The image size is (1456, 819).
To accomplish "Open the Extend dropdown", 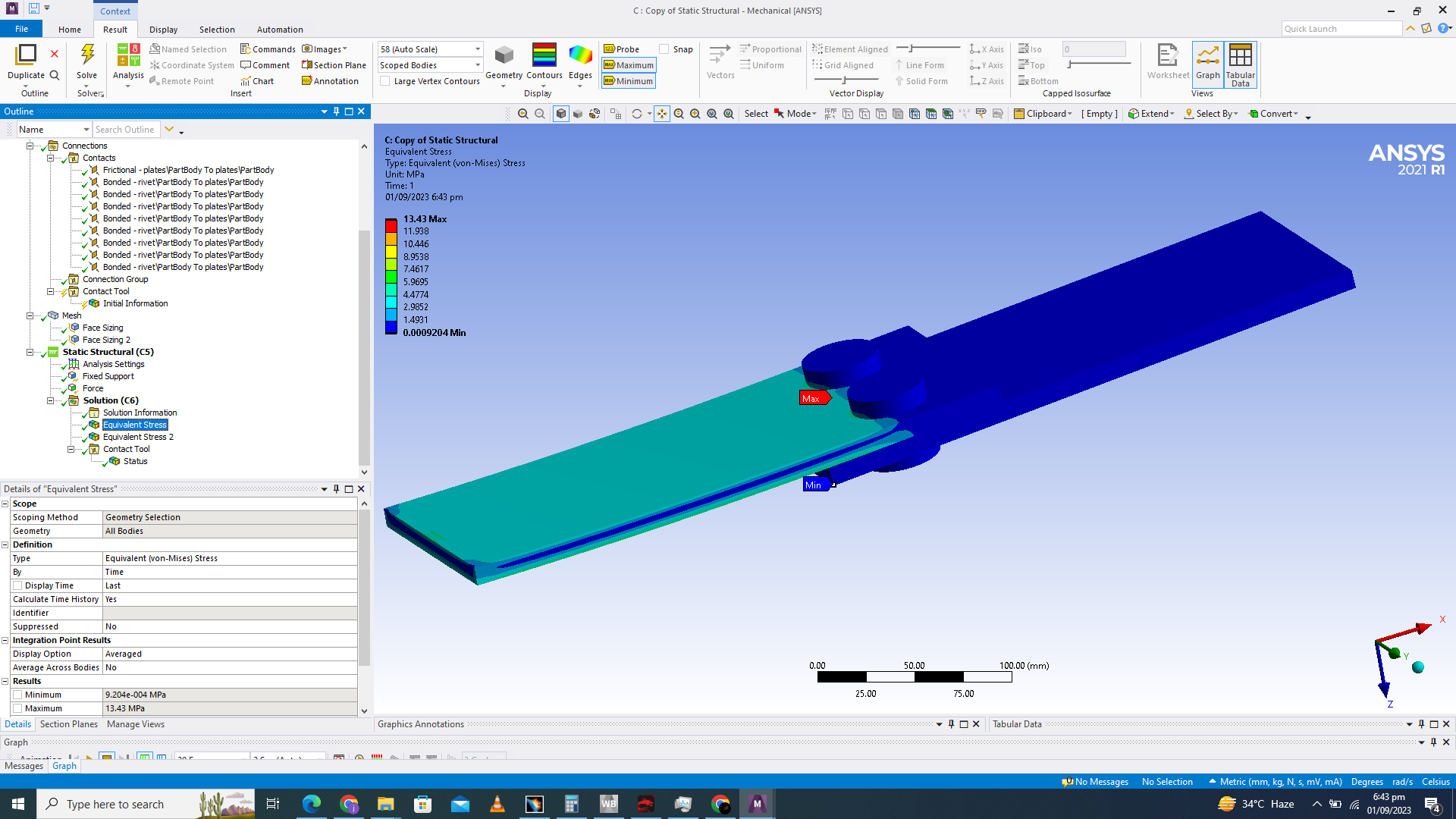I will [1151, 114].
